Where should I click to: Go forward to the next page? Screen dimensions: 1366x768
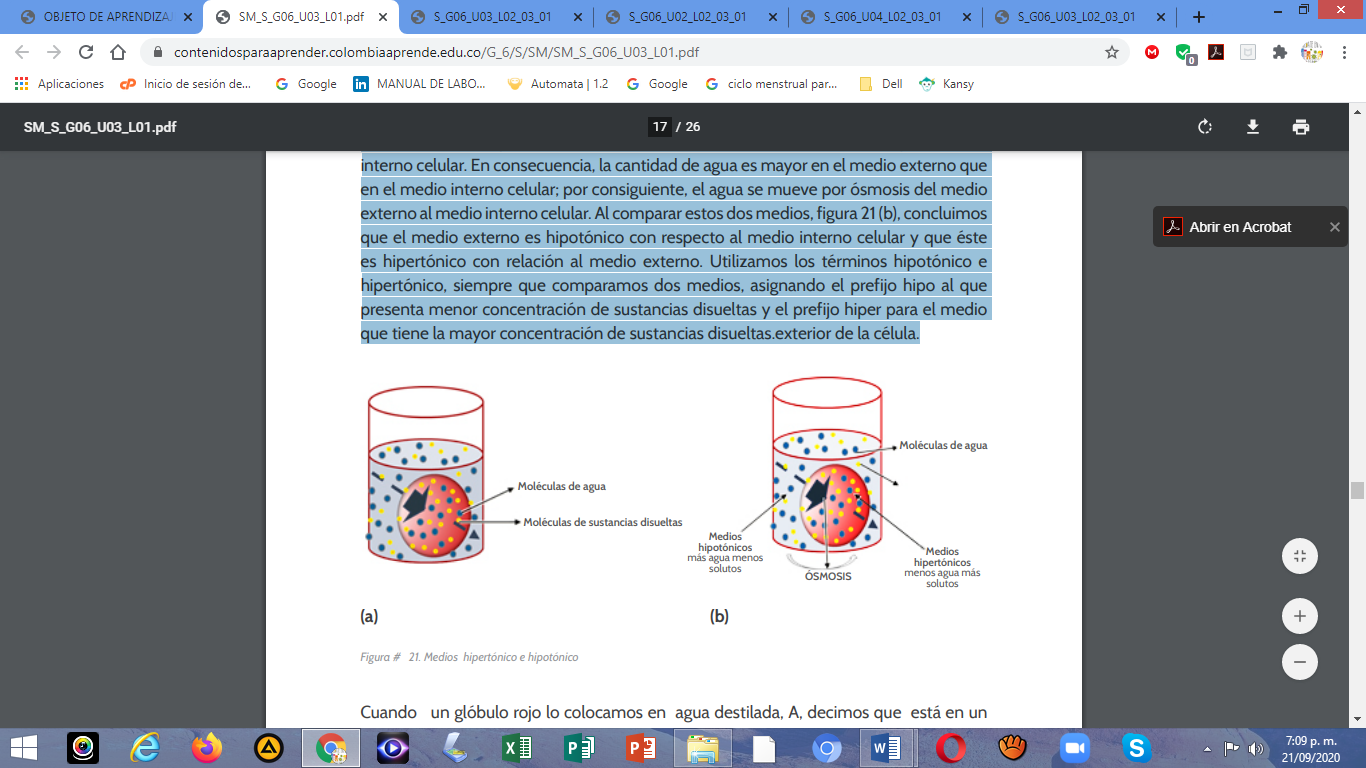(55, 52)
